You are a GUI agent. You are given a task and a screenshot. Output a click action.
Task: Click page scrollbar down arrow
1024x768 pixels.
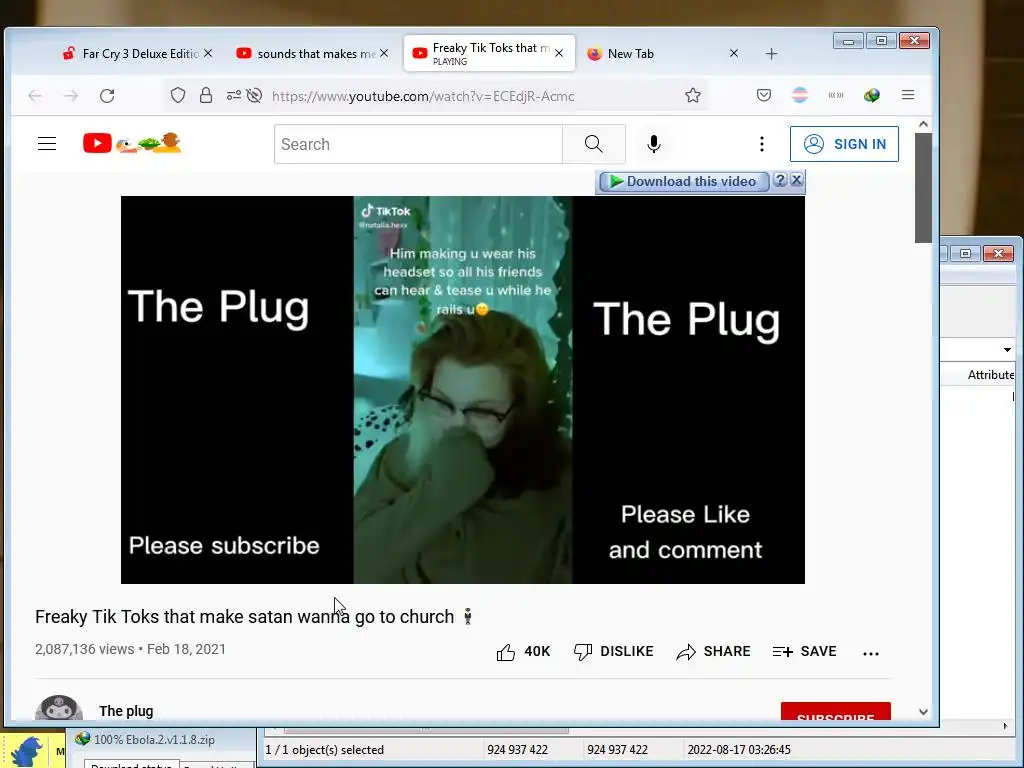coord(923,712)
